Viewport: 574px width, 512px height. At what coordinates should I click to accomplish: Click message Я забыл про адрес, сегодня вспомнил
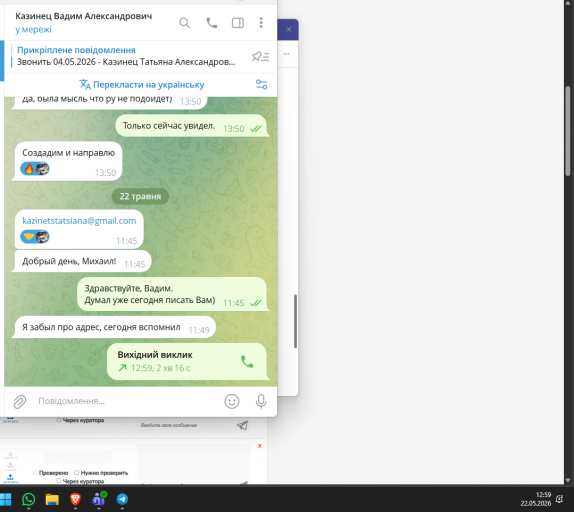tap(115, 327)
